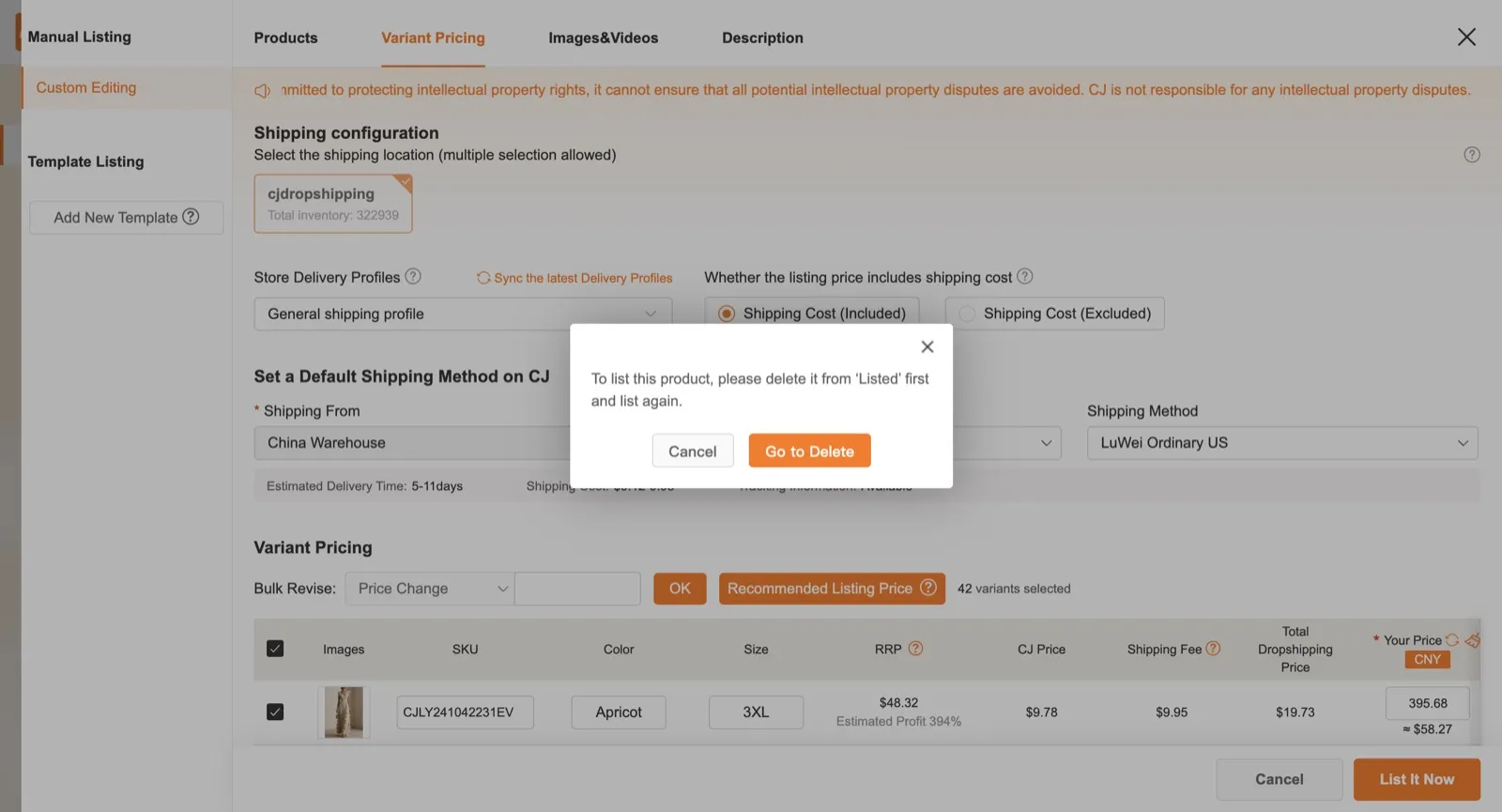
Task: Open the Images&Videos tab
Action: (603, 38)
